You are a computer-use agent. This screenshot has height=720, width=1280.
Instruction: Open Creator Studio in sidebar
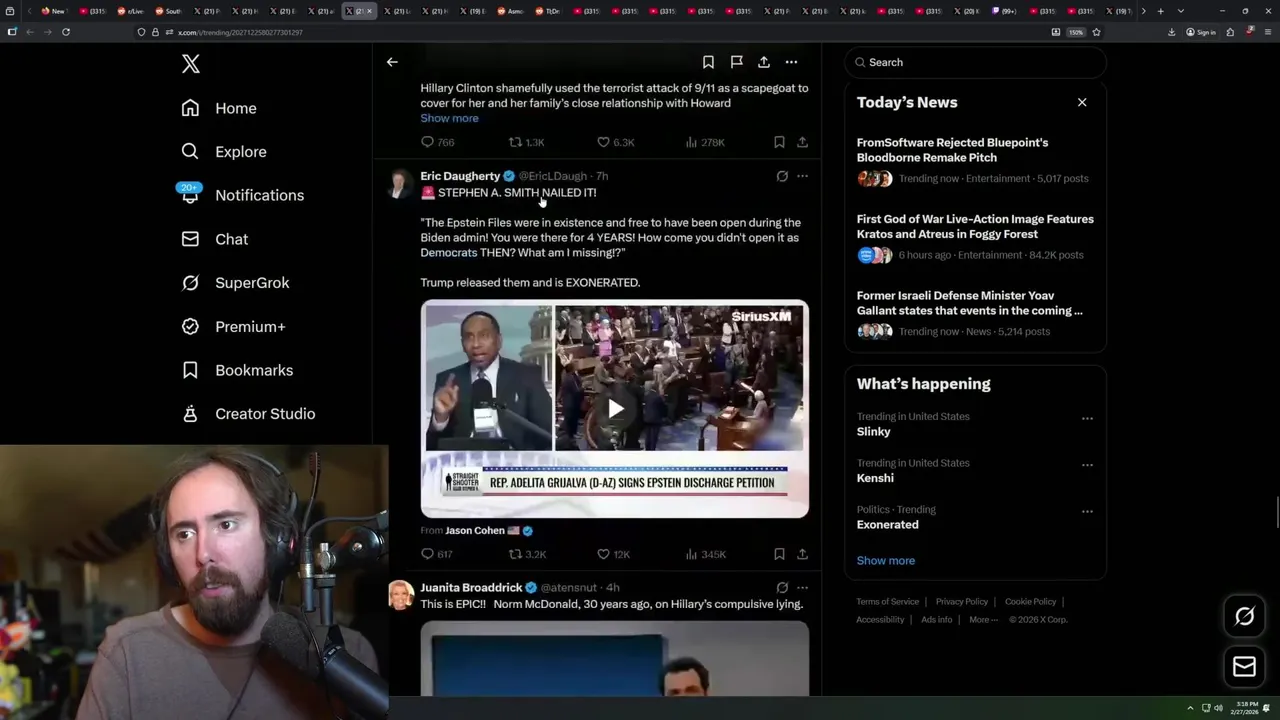248,414
